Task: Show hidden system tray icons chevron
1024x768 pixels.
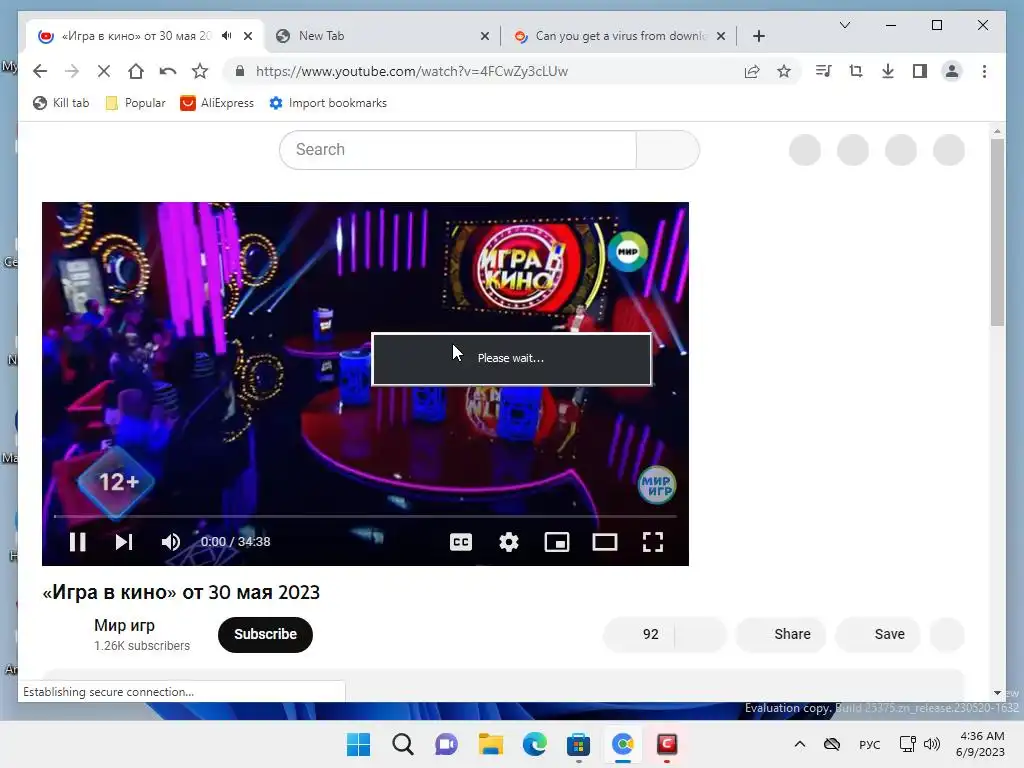Action: click(x=800, y=744)
